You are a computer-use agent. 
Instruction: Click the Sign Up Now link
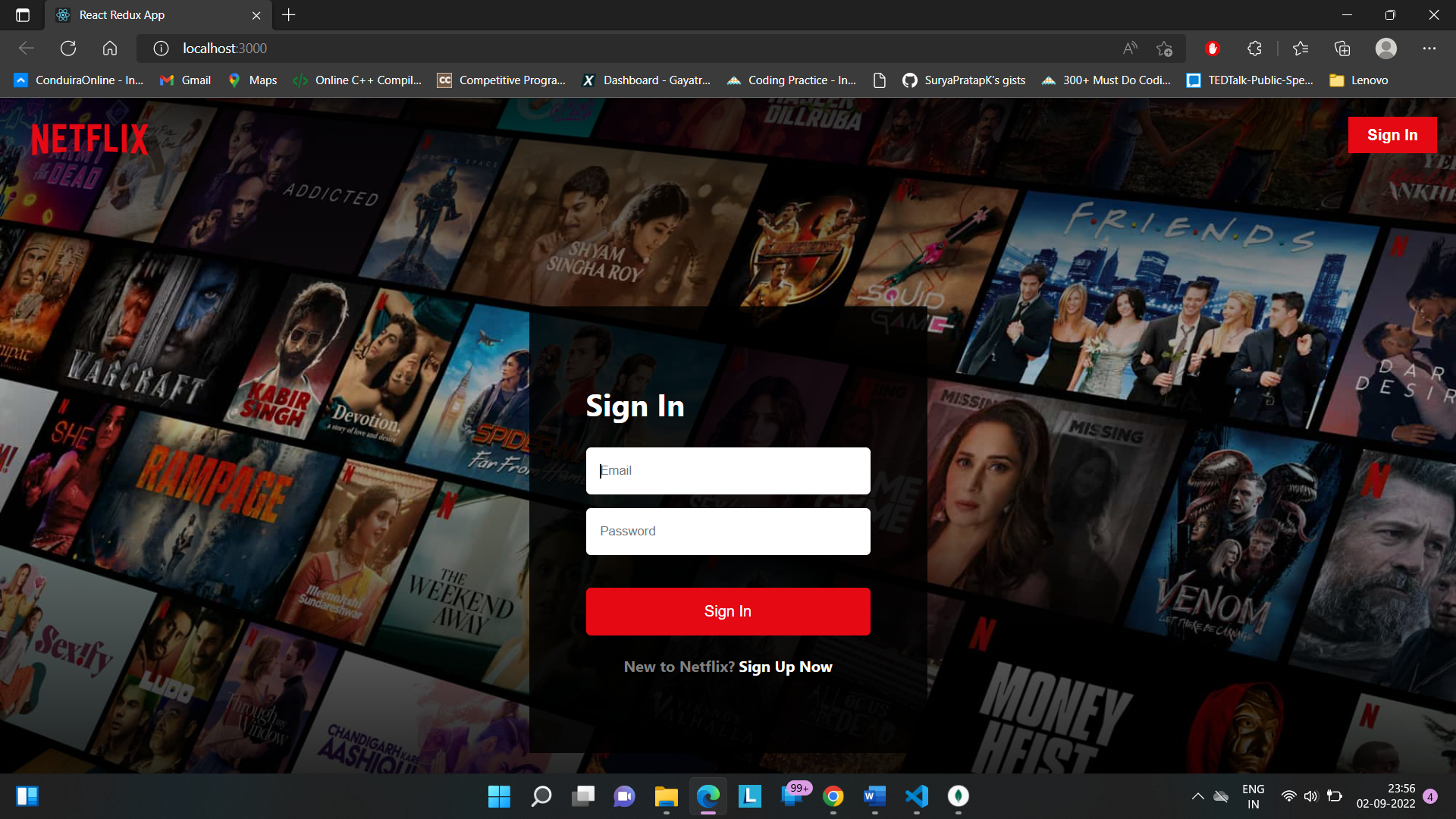coord(785,667)
